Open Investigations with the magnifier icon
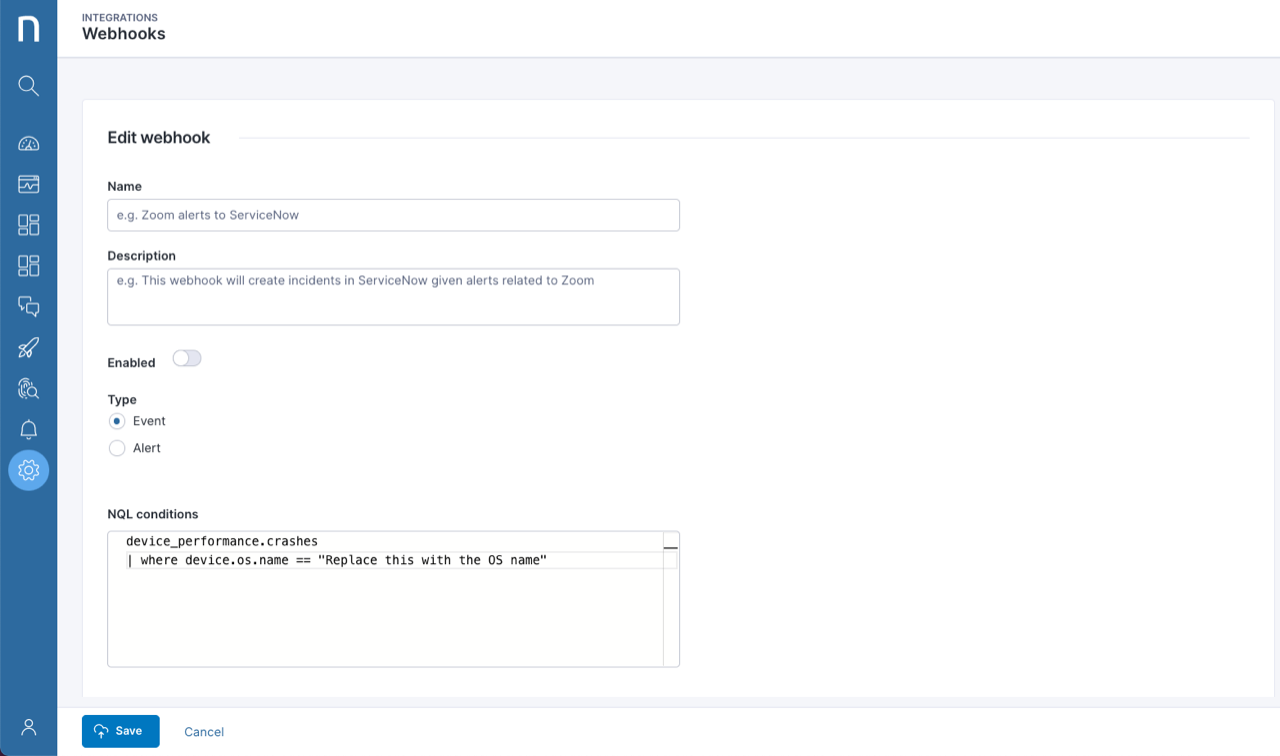 pyautogui.click(x=28, y=388)
